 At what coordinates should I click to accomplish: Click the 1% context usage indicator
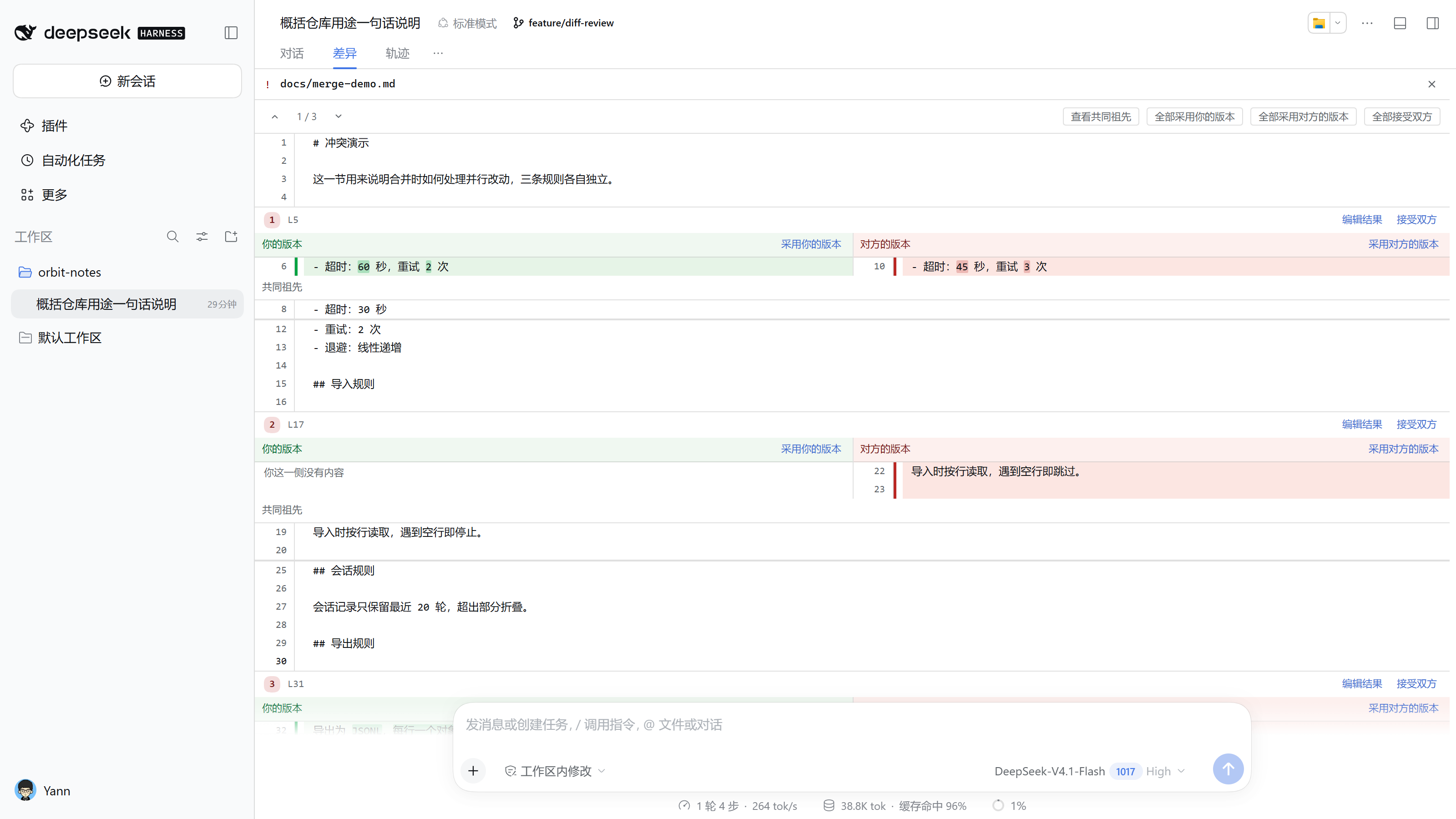point(1009,805)
